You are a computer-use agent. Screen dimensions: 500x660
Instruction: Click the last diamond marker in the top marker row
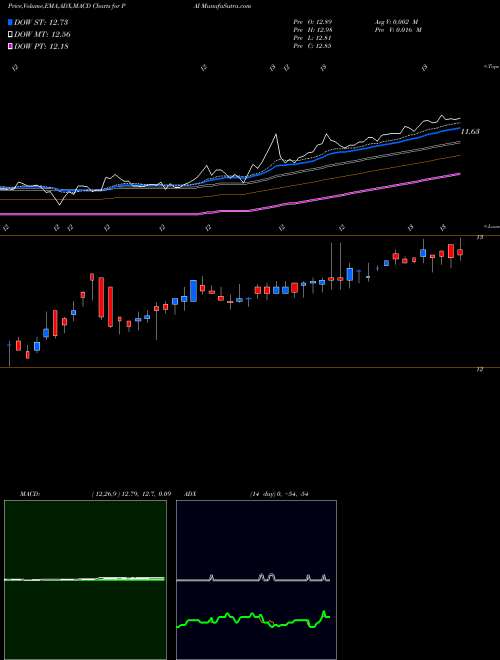pos(425,67)
